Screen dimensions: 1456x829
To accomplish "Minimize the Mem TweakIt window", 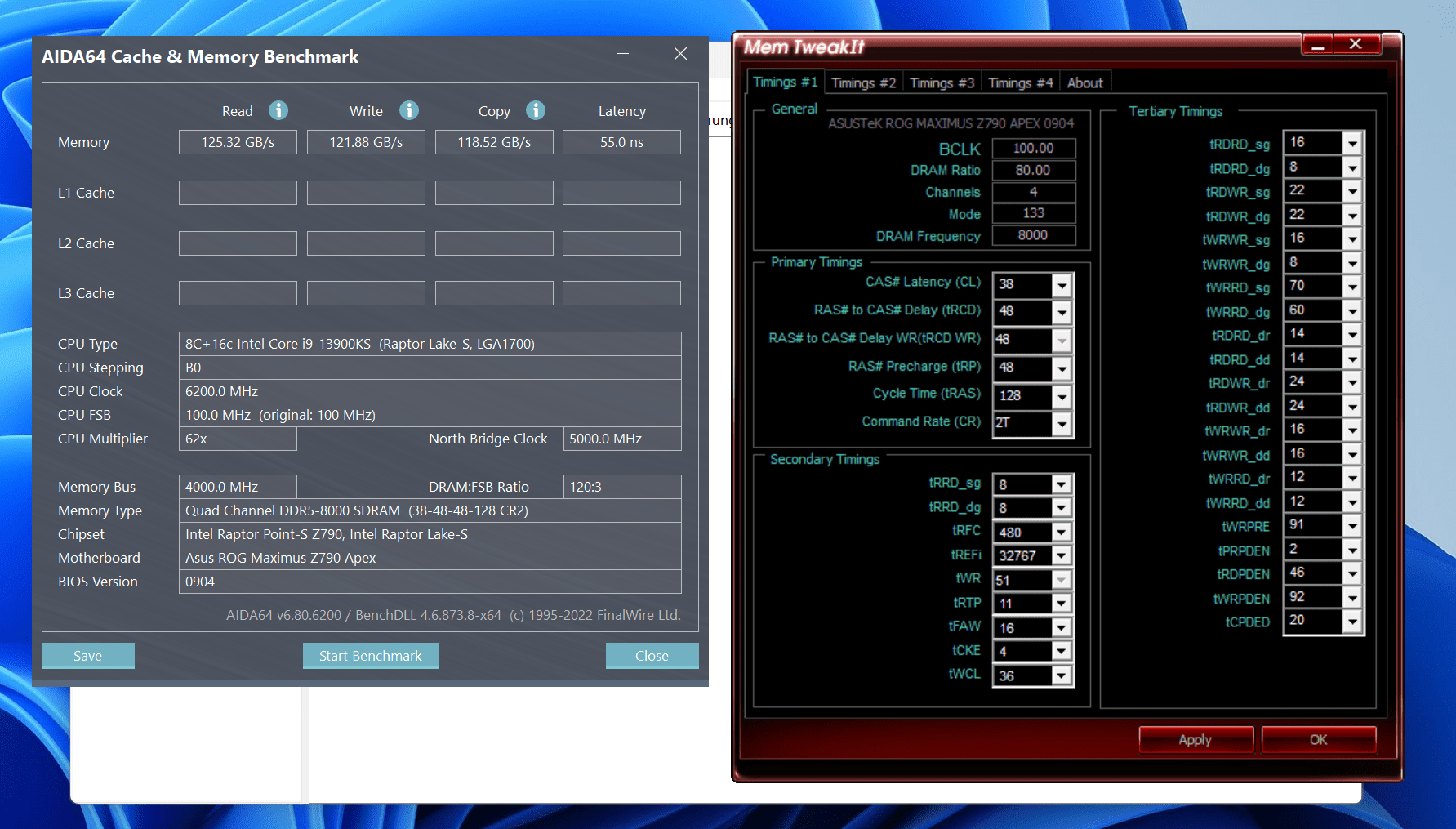I will click(x=1317, y=45).
